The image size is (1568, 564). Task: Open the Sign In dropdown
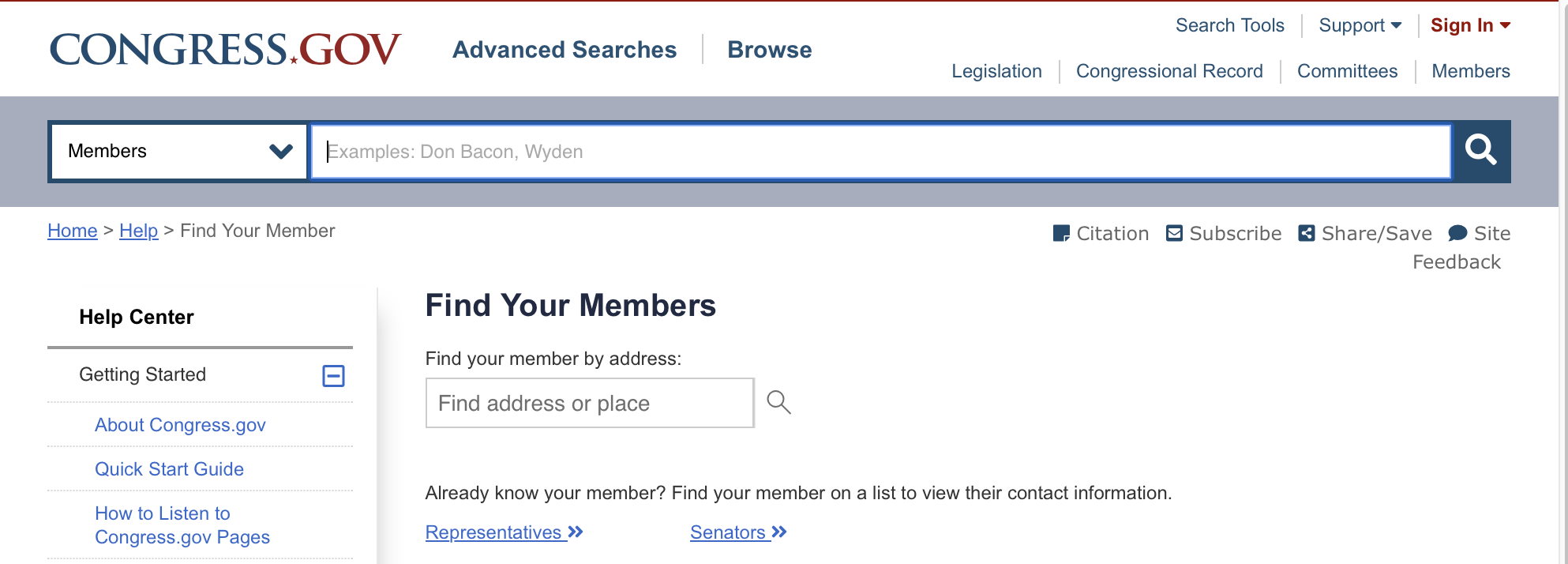click(x=1470, y=25)
